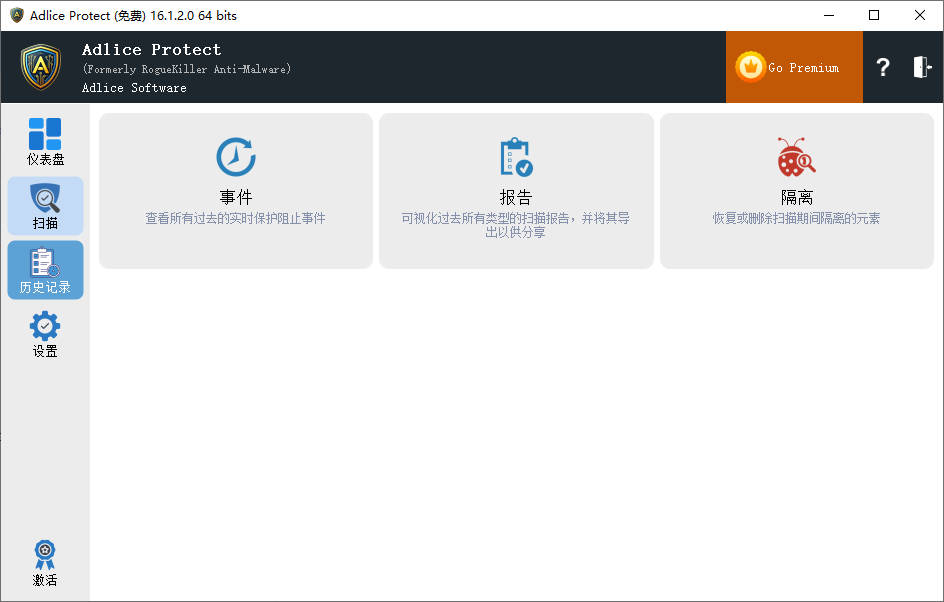Close the Adlice Protect window
Screen dimensions: 944x602
coord(919,15)
